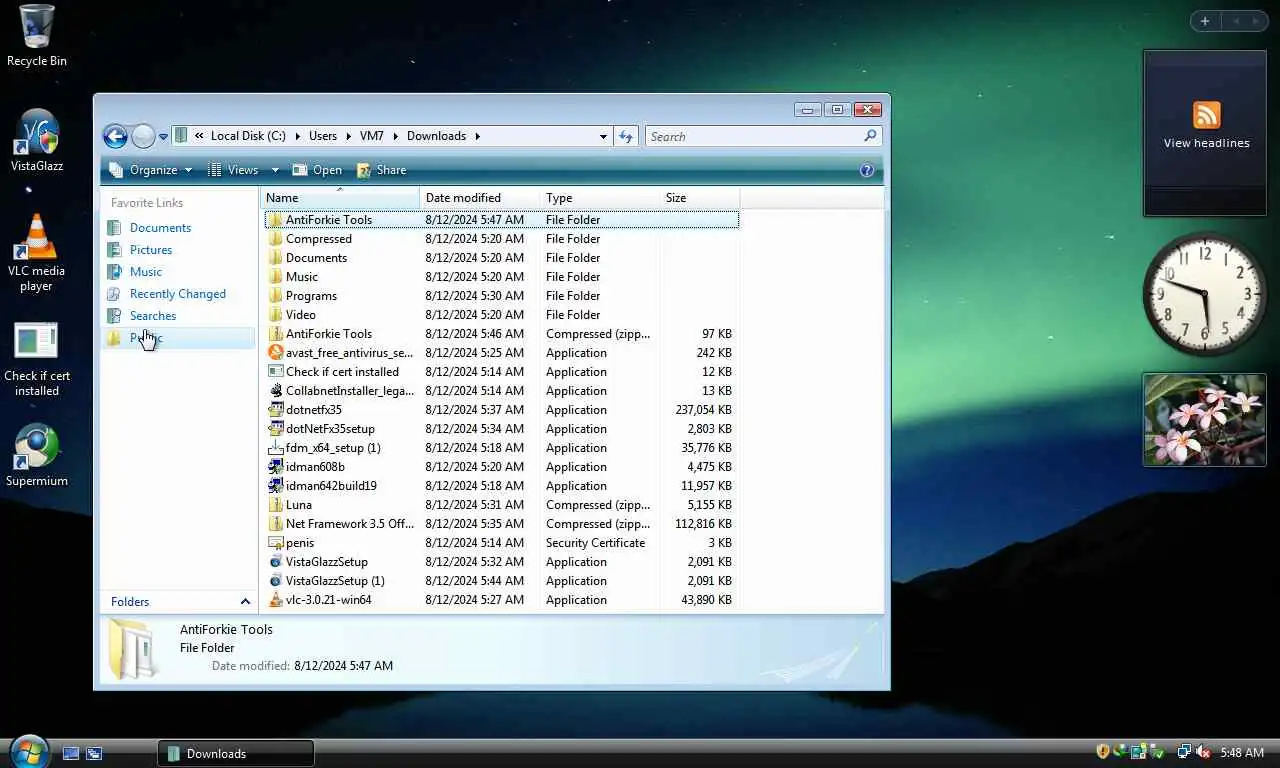Screen dimensions: 1280x768
Task: Select the Luna compressed file row
Action: point(502,505)
